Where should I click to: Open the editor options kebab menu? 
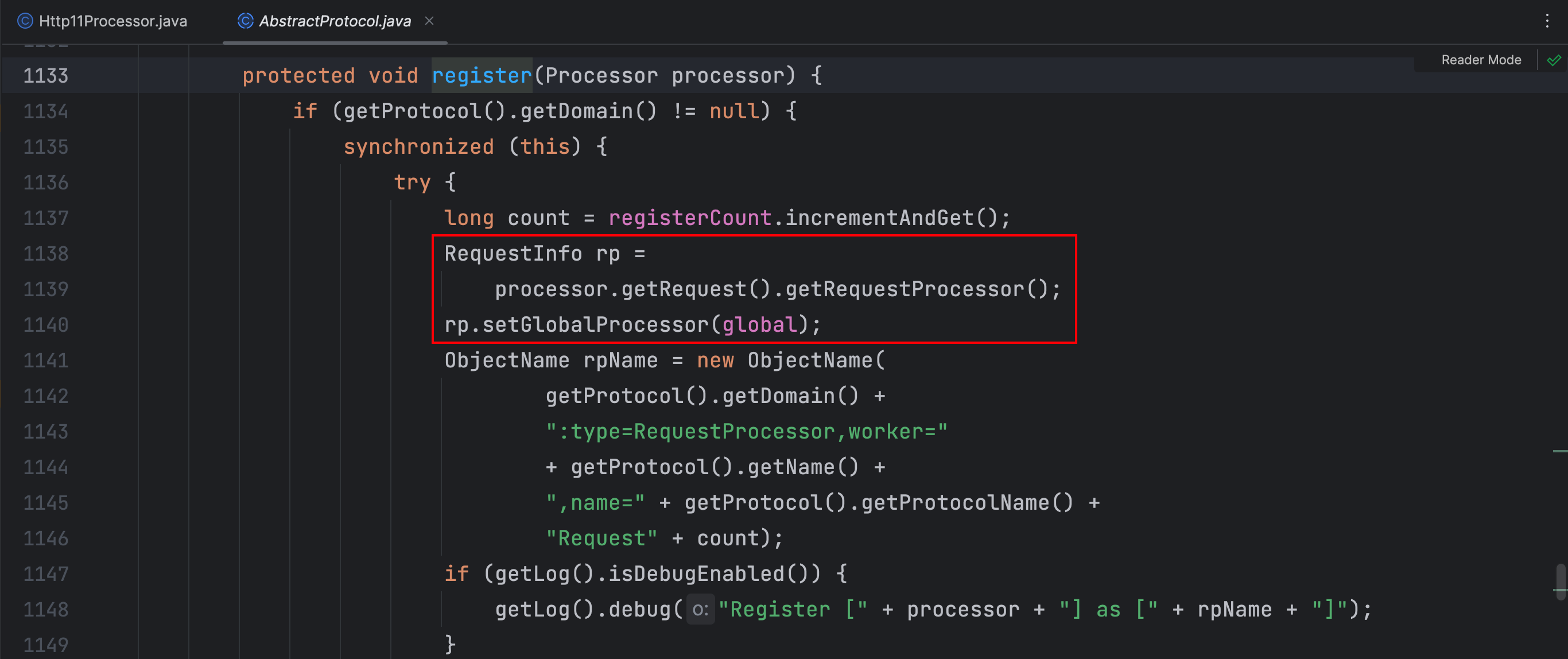tap(1548, 21)
